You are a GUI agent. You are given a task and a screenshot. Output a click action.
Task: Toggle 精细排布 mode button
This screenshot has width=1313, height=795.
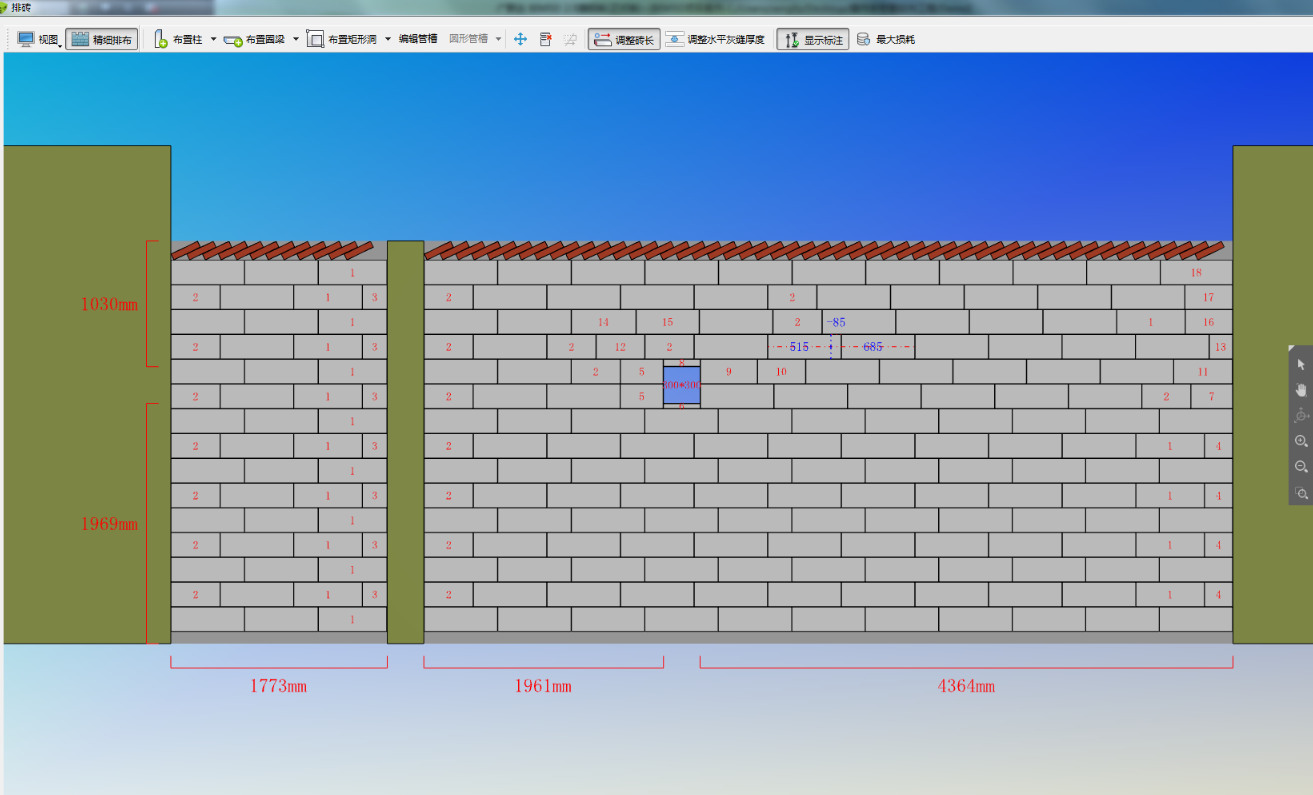(x=102, y=40)
